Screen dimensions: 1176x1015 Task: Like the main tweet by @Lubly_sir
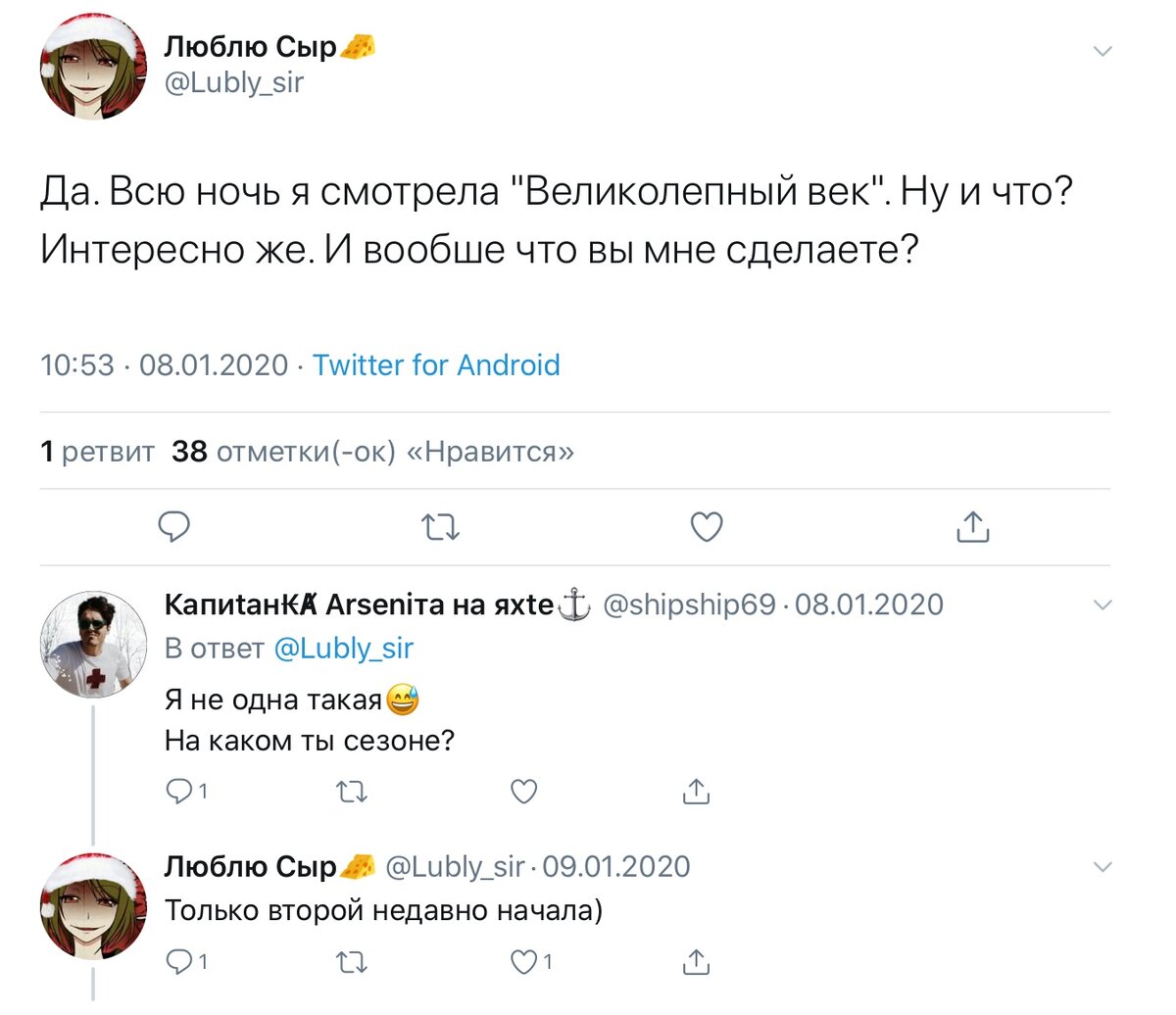(706, 527)
